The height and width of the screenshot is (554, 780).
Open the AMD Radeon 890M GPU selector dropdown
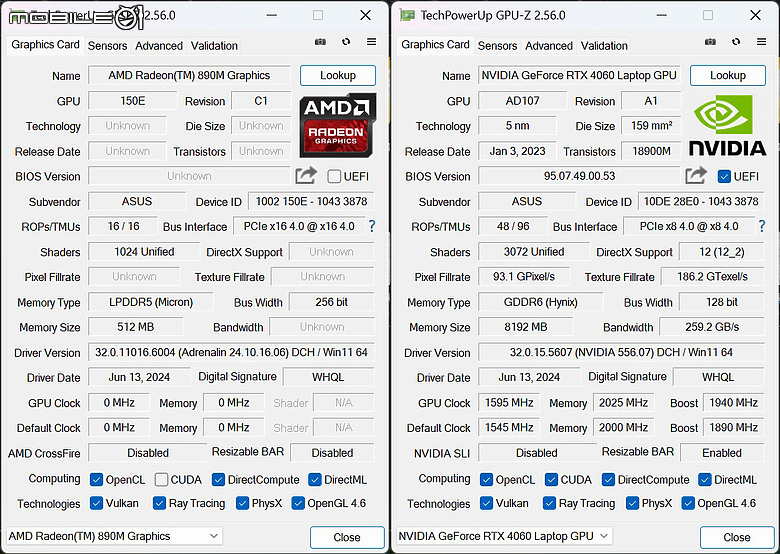114,536
